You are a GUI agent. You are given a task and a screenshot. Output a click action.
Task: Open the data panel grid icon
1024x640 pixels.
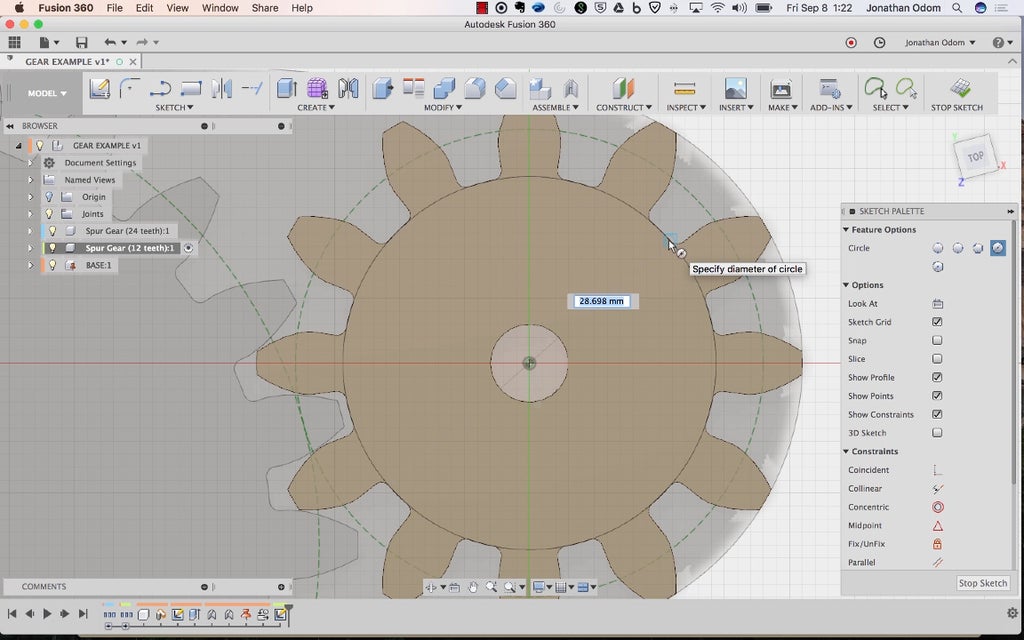(14, 43)
